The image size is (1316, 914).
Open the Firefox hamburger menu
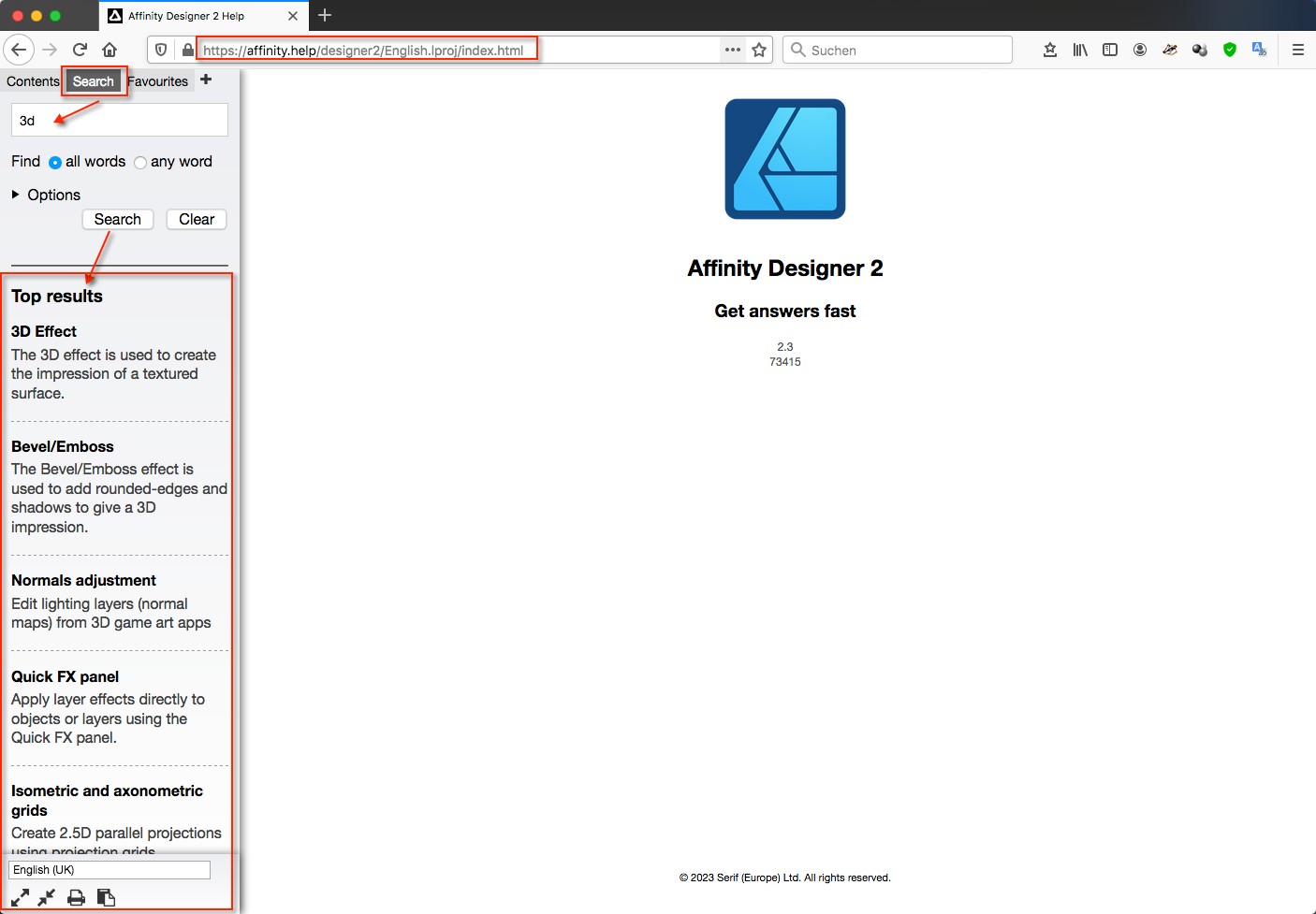[1298, 50]
